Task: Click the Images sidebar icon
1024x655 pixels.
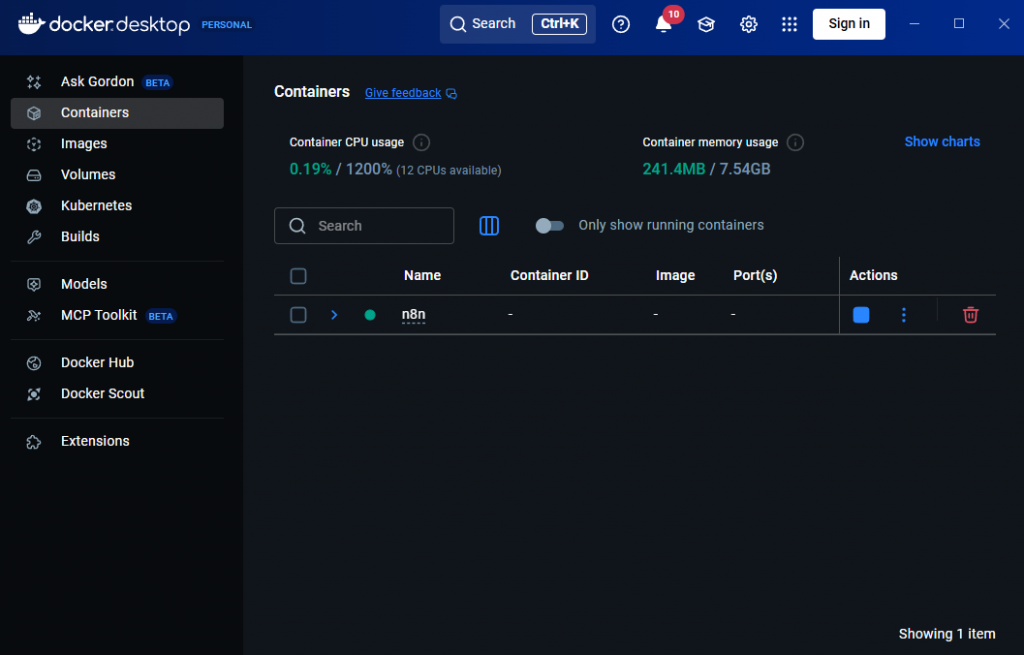Action: click(x=34, y=144)
